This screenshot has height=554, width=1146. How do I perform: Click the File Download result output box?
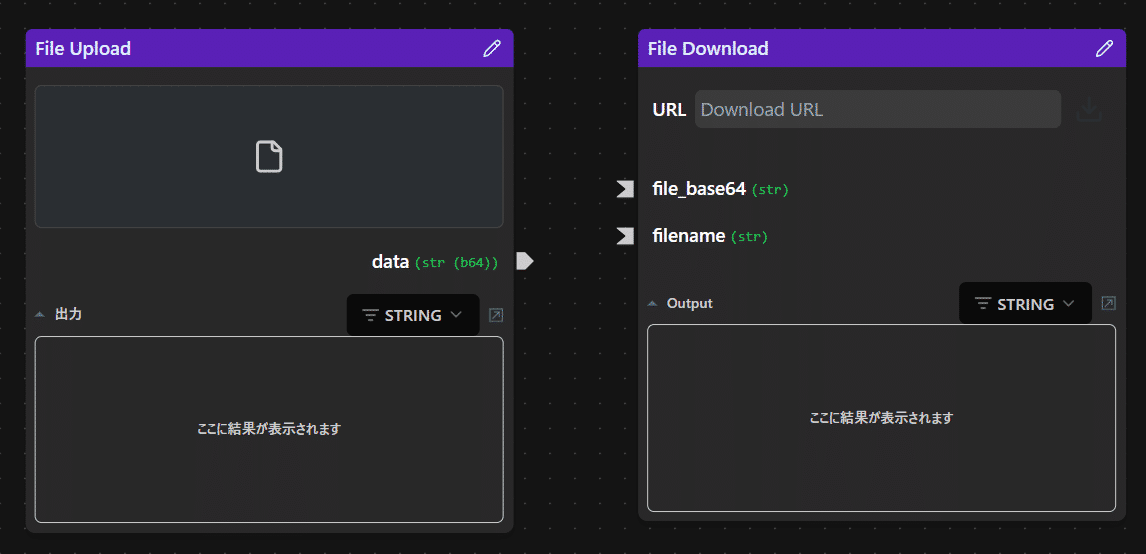[881, 418]
